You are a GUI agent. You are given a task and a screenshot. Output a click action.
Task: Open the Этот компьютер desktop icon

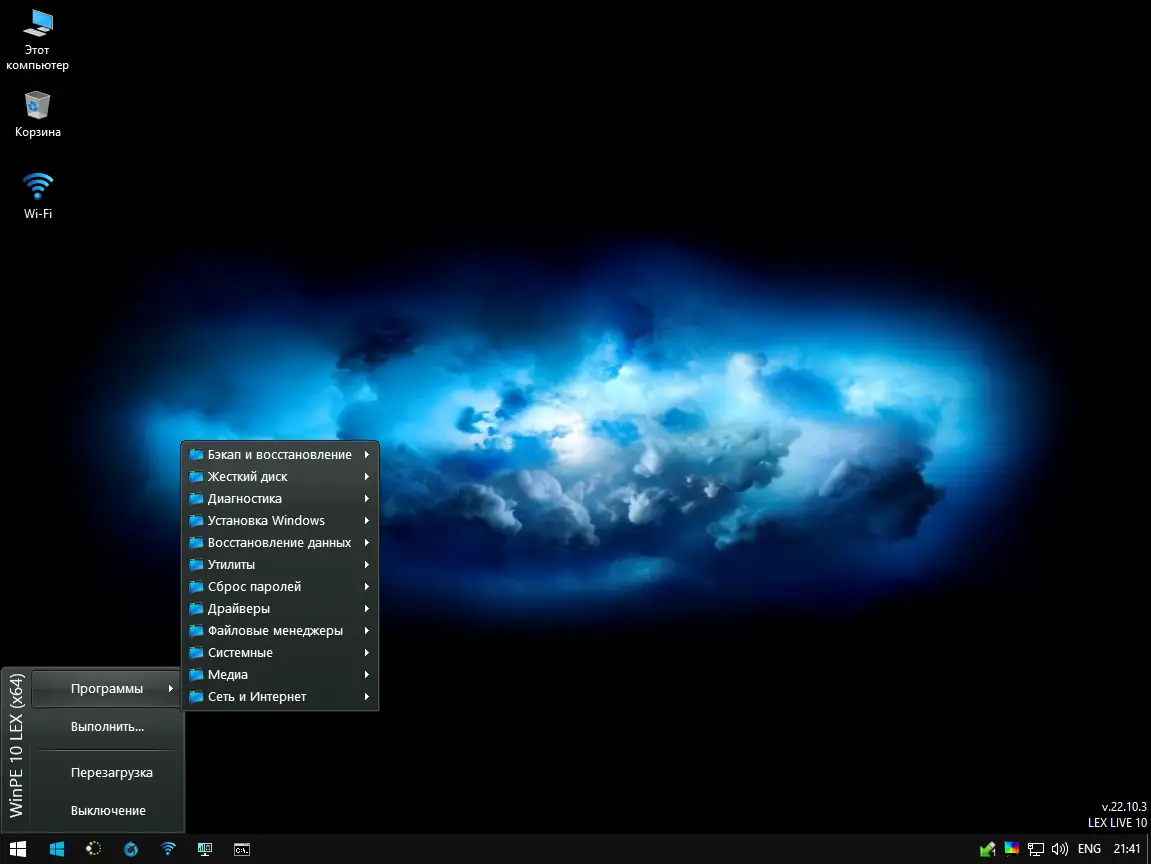click(37, 40)
